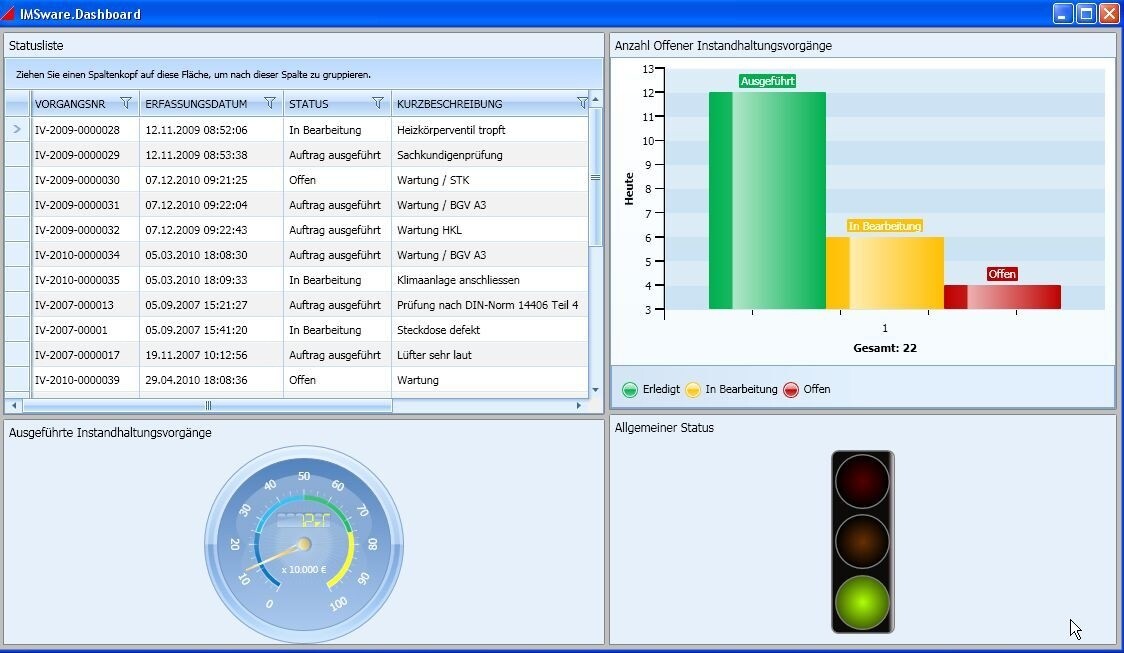Screen dimensions: 1124x653
Task: Click the Statusliste panel title
Action: (x=36, y=45)
